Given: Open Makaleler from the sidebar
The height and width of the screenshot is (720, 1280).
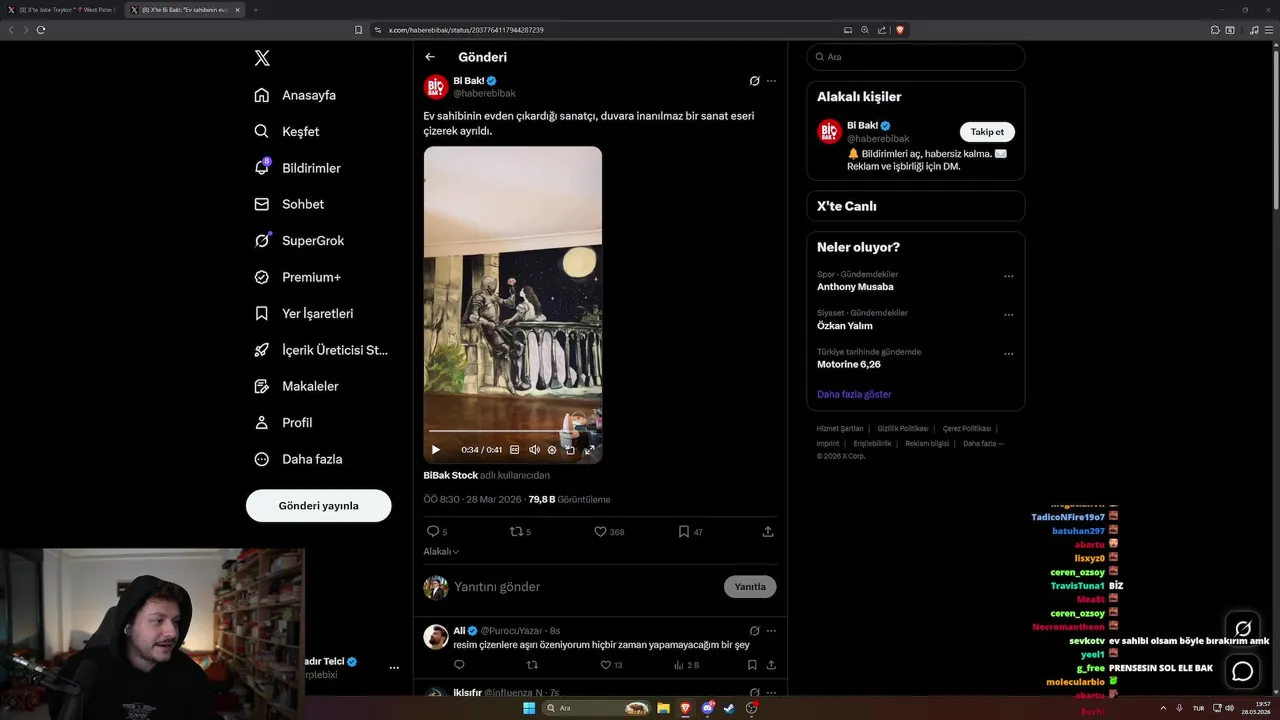Looking at the screenshot, I should pyautogui.click(x=296, y=386).
